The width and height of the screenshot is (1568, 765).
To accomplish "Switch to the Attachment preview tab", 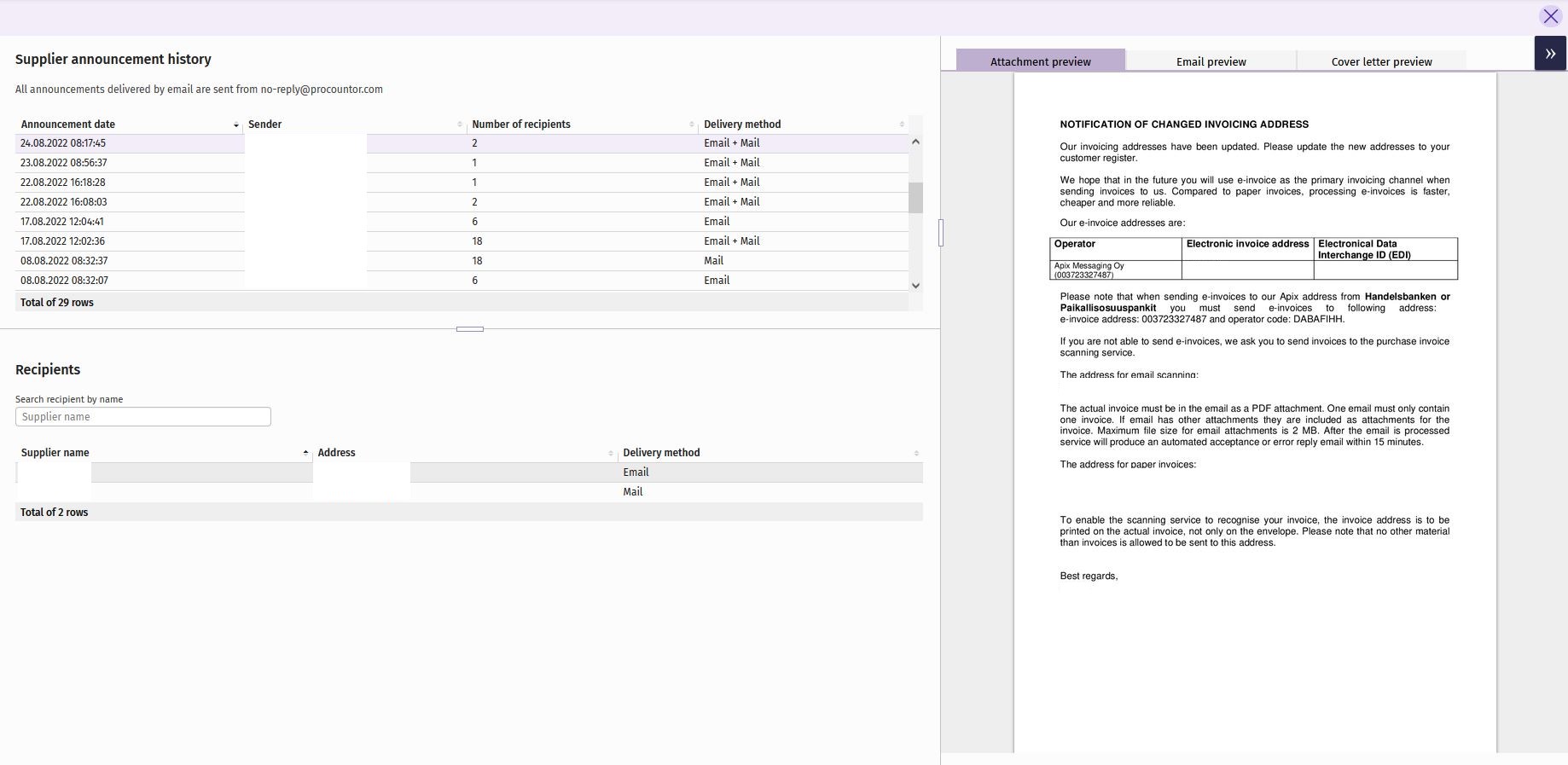I will click(1040, 61).
